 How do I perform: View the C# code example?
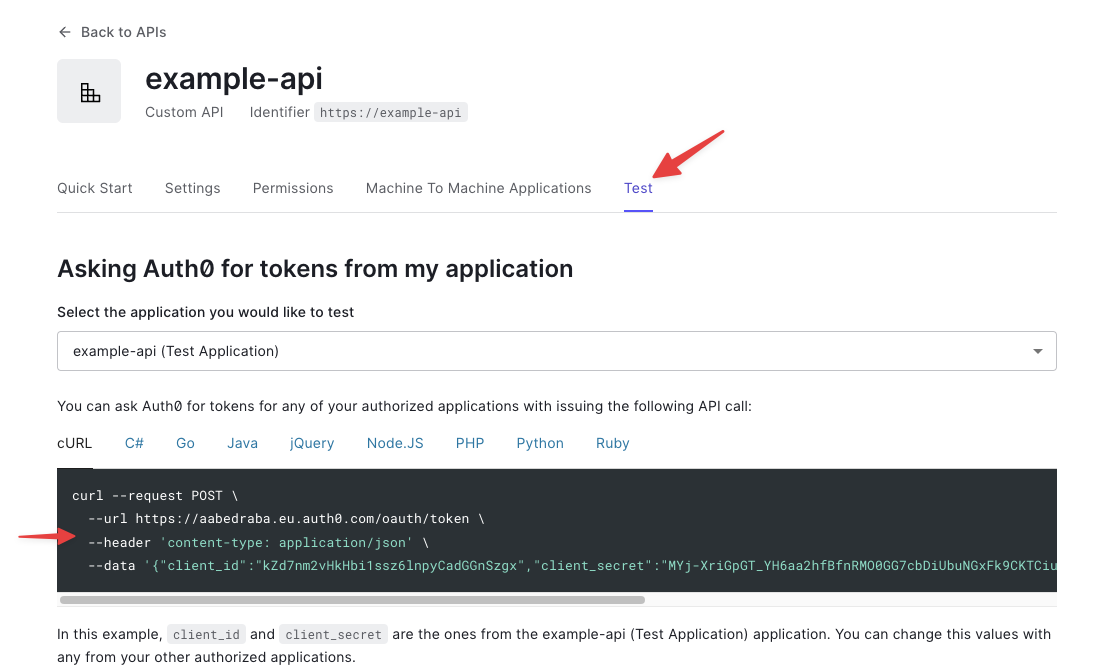coord(133,443)
